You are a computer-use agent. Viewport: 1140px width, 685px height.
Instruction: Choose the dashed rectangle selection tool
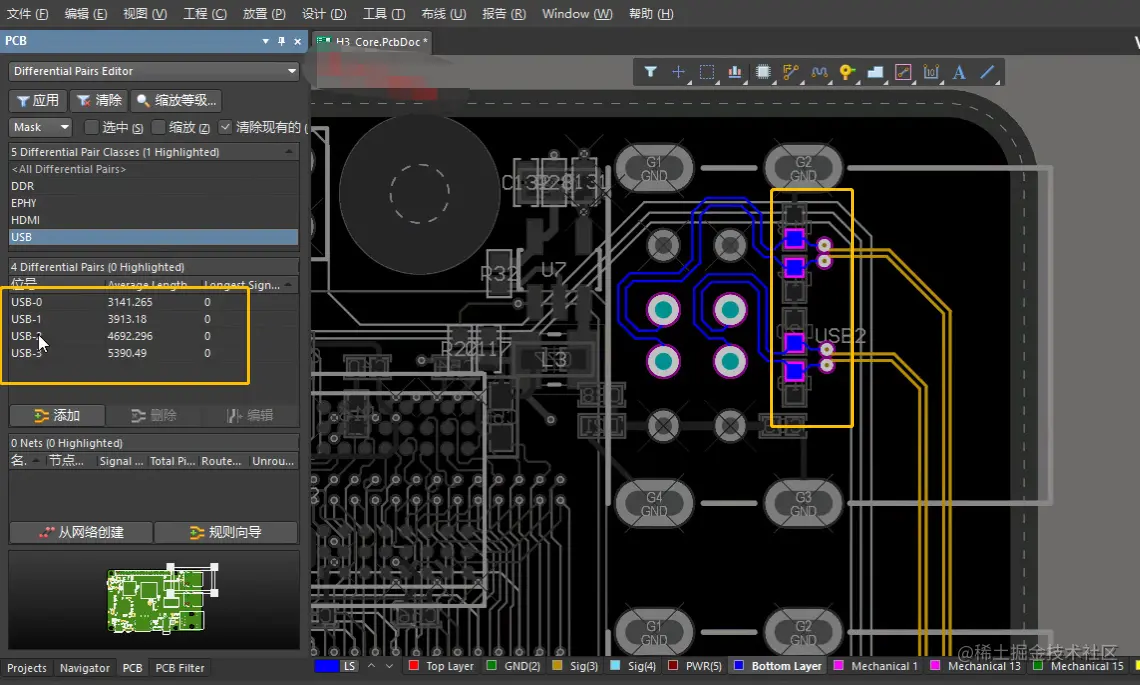click(706, 72)
